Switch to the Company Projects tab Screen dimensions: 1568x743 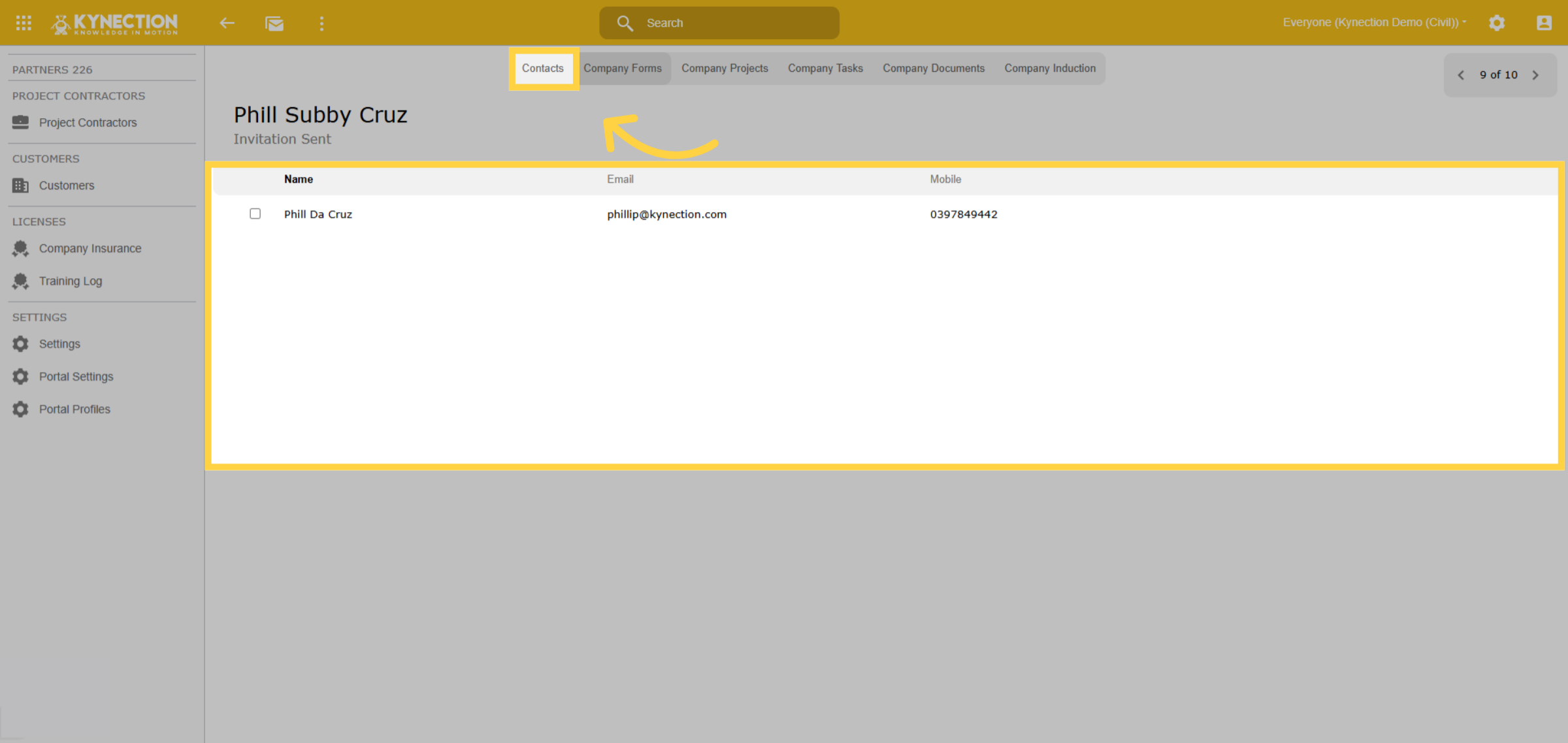point(725,68)
